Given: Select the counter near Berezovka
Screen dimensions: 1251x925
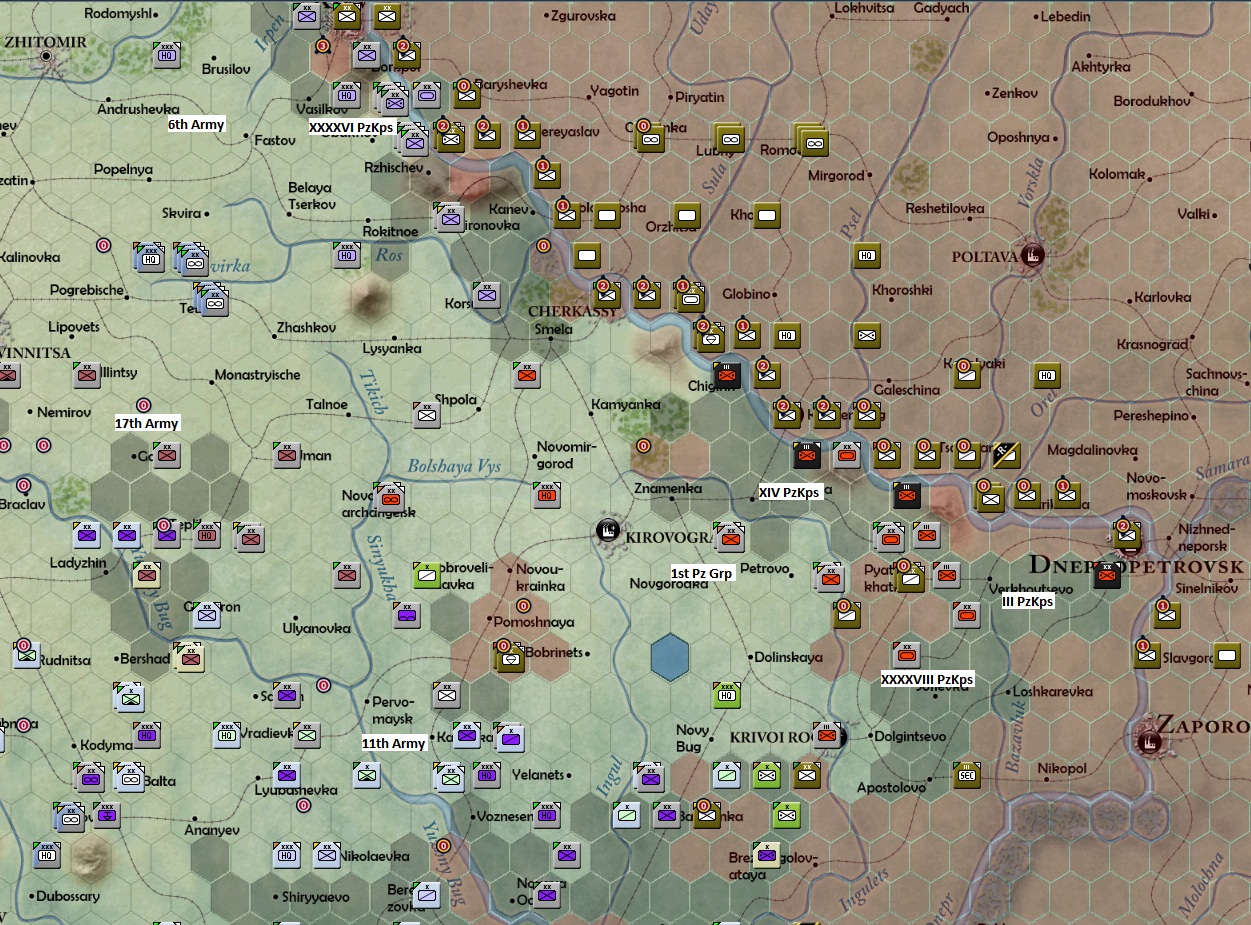Looking at the screenshot, I should [x=427, y=895].
